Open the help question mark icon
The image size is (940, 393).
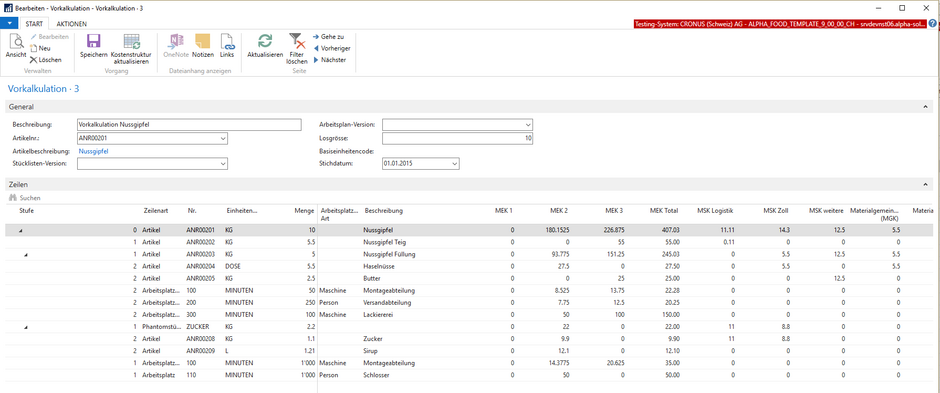click(932, 23)
